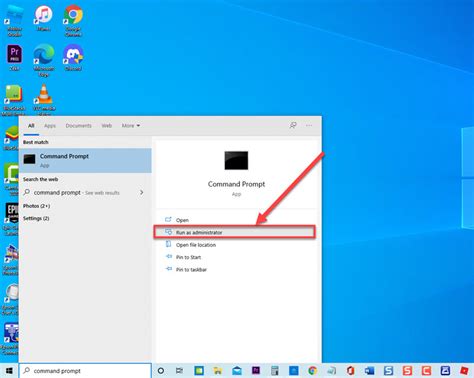Select the Adobe Premiere Pro desktop icon
Screen dimensions: 474x378
tap(14, 58)
